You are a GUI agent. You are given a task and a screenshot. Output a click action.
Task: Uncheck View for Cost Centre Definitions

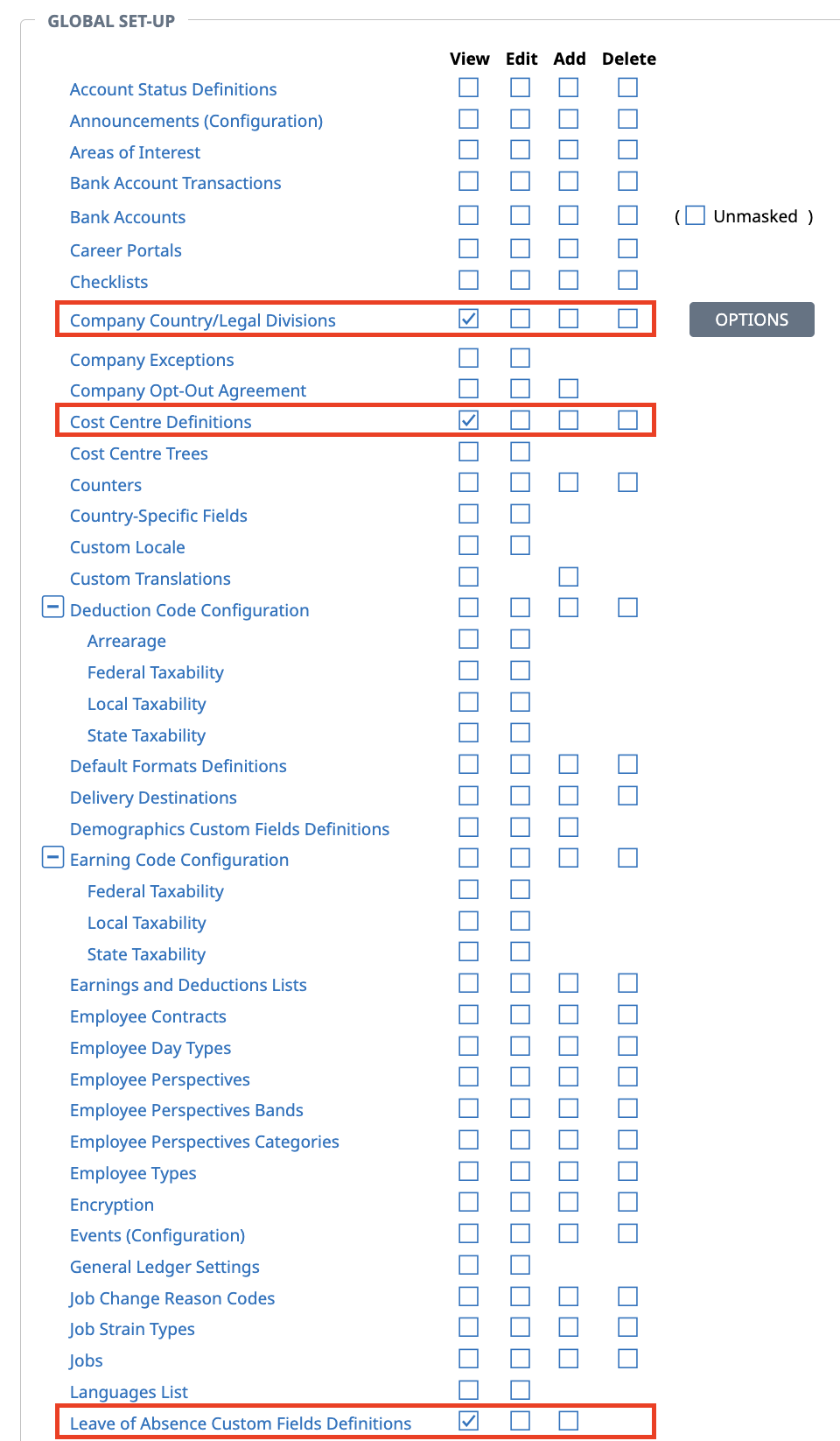469,420
